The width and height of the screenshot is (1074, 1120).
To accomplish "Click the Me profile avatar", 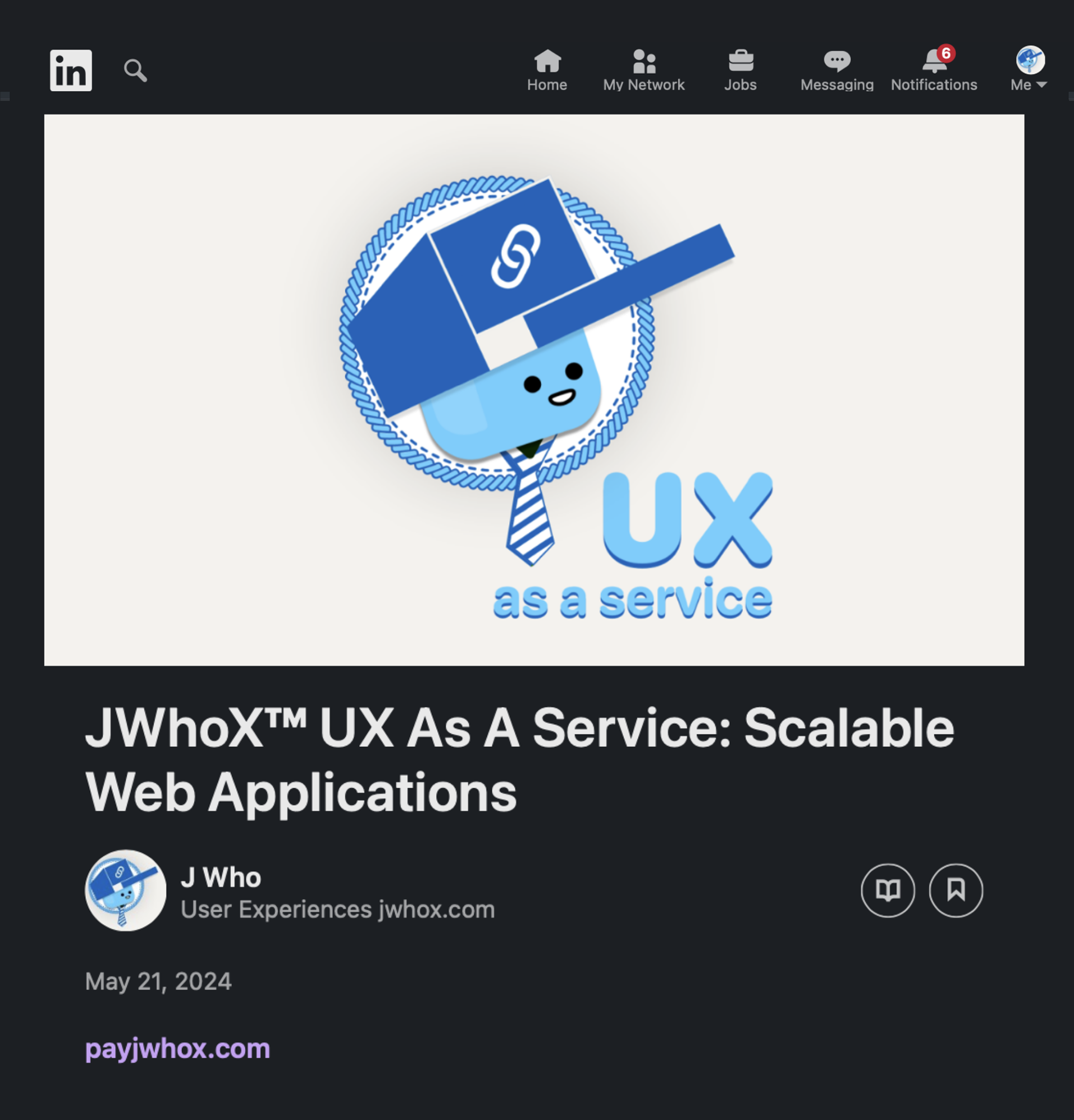I will [1030, 60].
